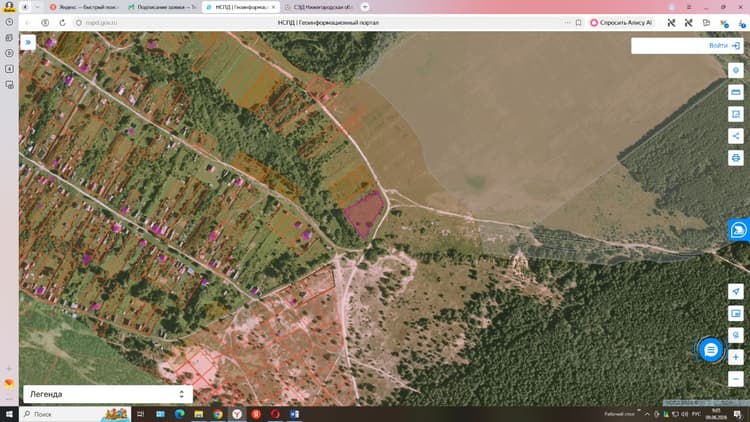750x422 pixels.
Task: Reload the page with refresh icon
Action: pyautogui.click(x=62, y=22)
